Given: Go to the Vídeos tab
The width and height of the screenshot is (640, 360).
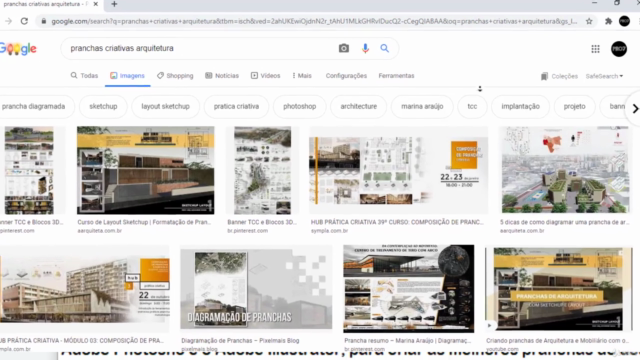Looking at the screenshot, I should tap(265, 76).
